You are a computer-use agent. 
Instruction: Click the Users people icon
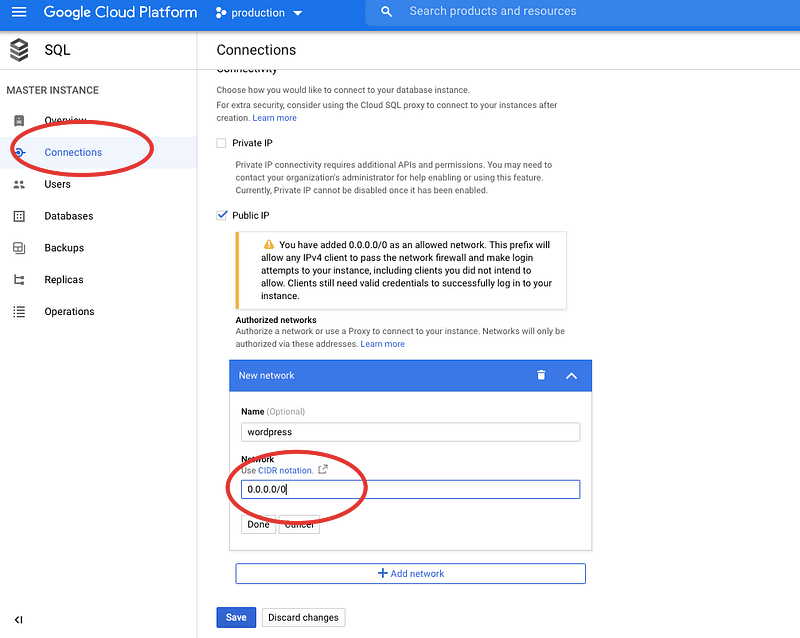(19, 184)
